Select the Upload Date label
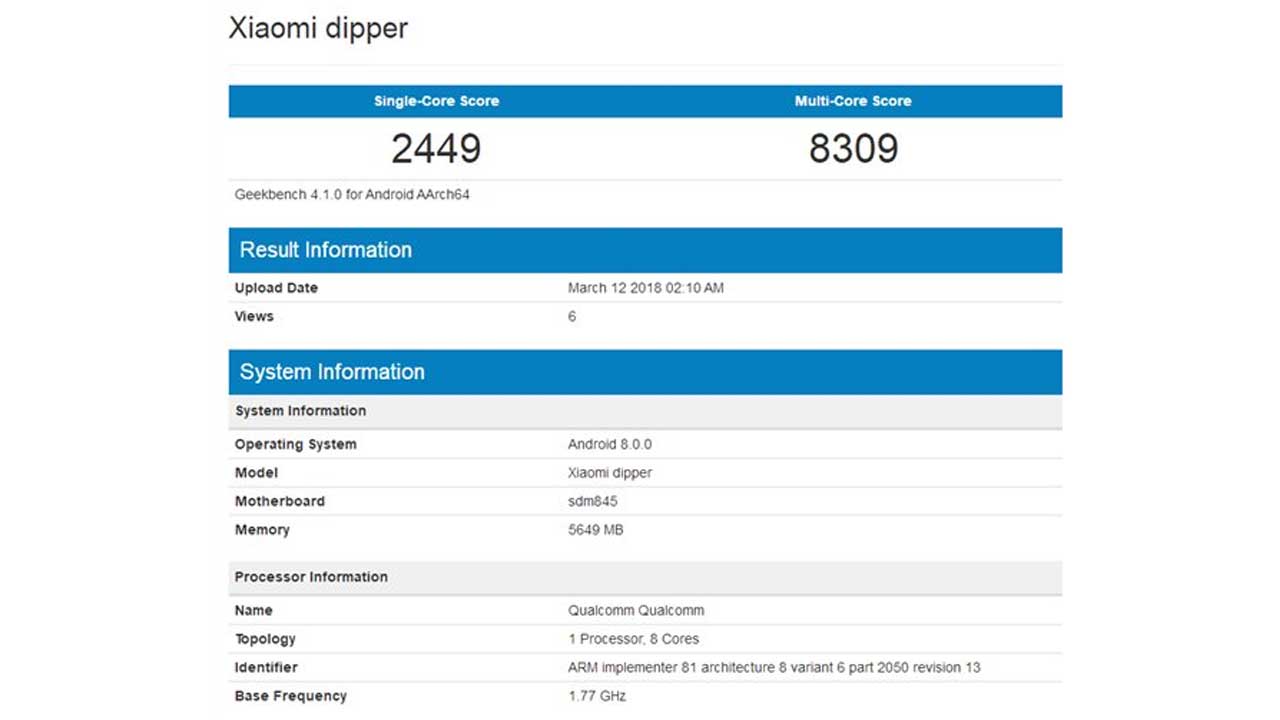The image size is (1280, 720). point(276,288)
